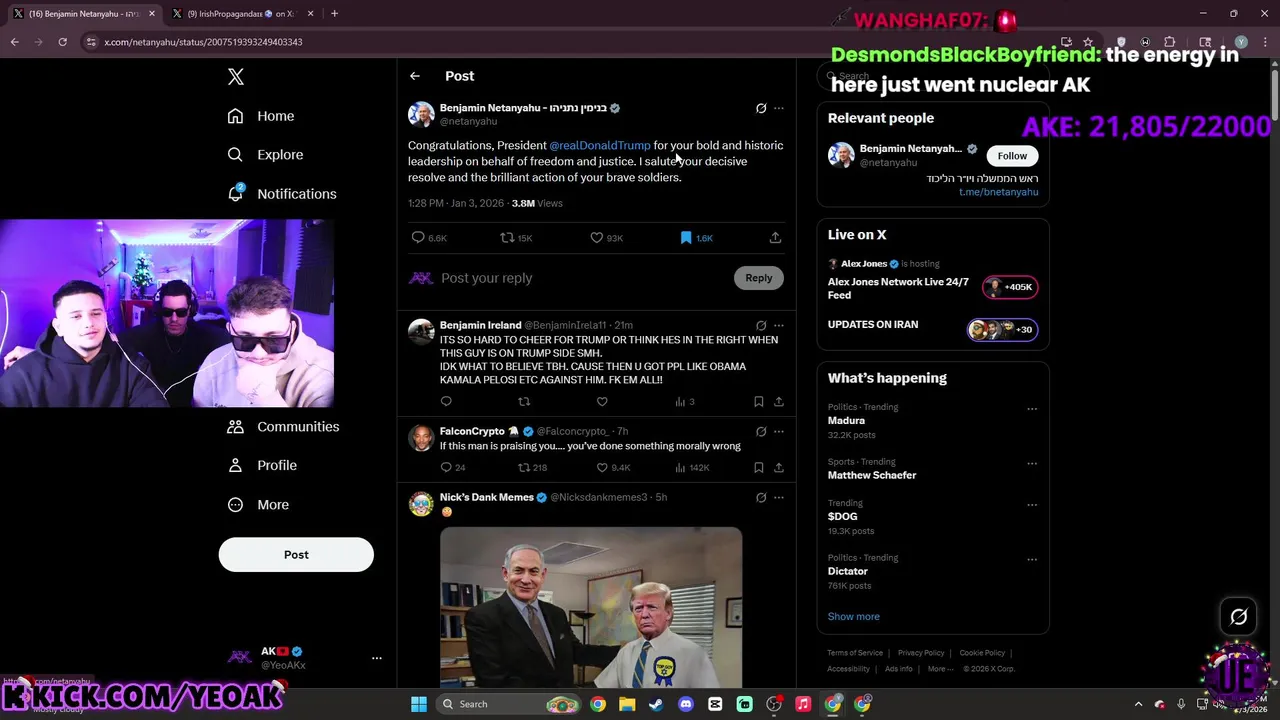This screenshot has height=720, width=1280.
Task: Click the X logo in sidebar
Action: point(235,77)
